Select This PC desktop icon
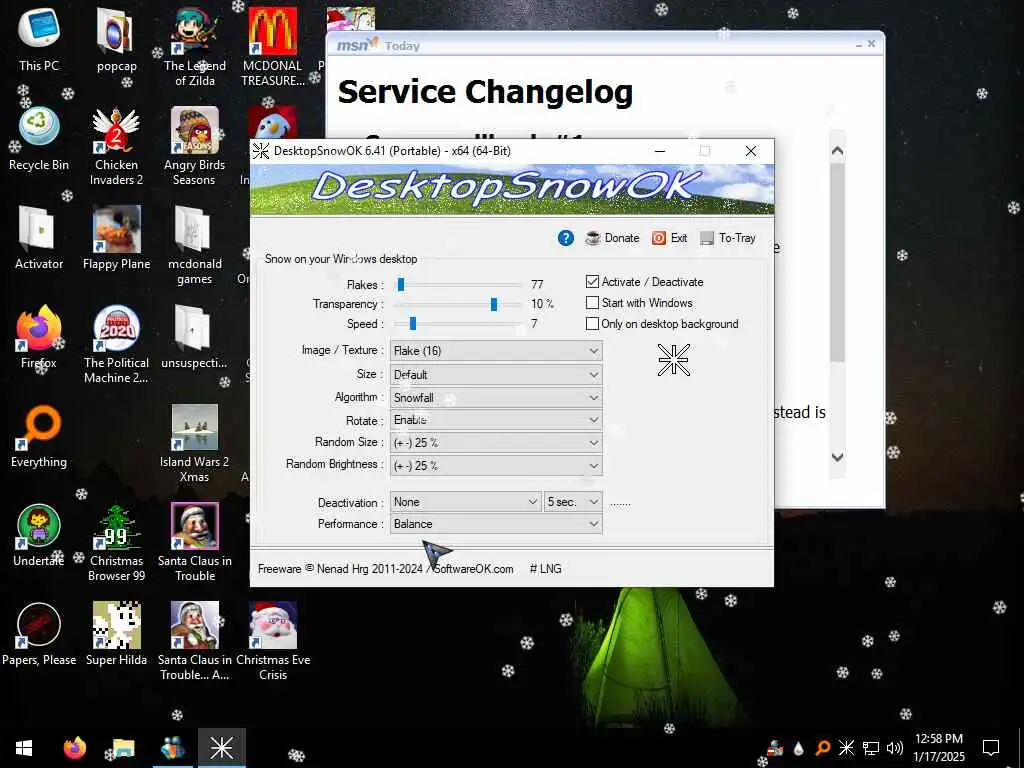 click(39, 40)
